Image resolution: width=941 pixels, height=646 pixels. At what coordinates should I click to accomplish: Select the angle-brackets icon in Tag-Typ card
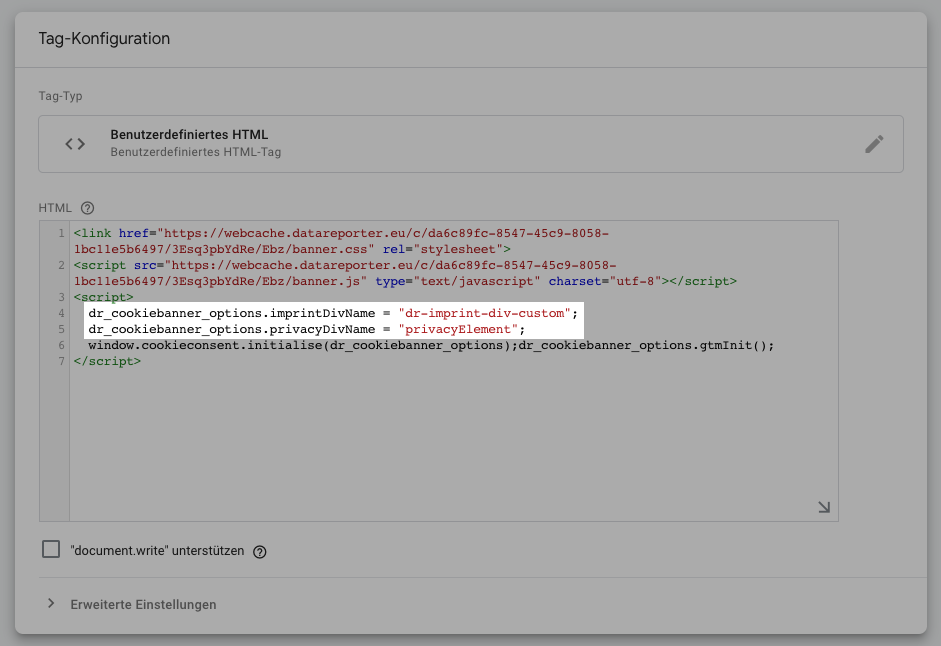[74, 143]
